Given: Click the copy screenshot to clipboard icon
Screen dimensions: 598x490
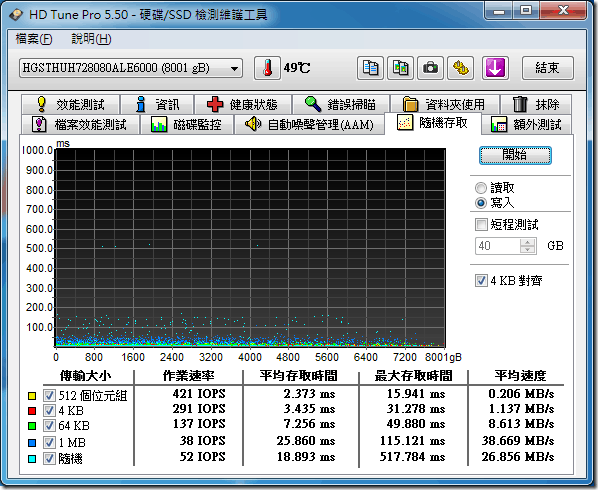Looking at the screenshot, I should coord(400,68).
